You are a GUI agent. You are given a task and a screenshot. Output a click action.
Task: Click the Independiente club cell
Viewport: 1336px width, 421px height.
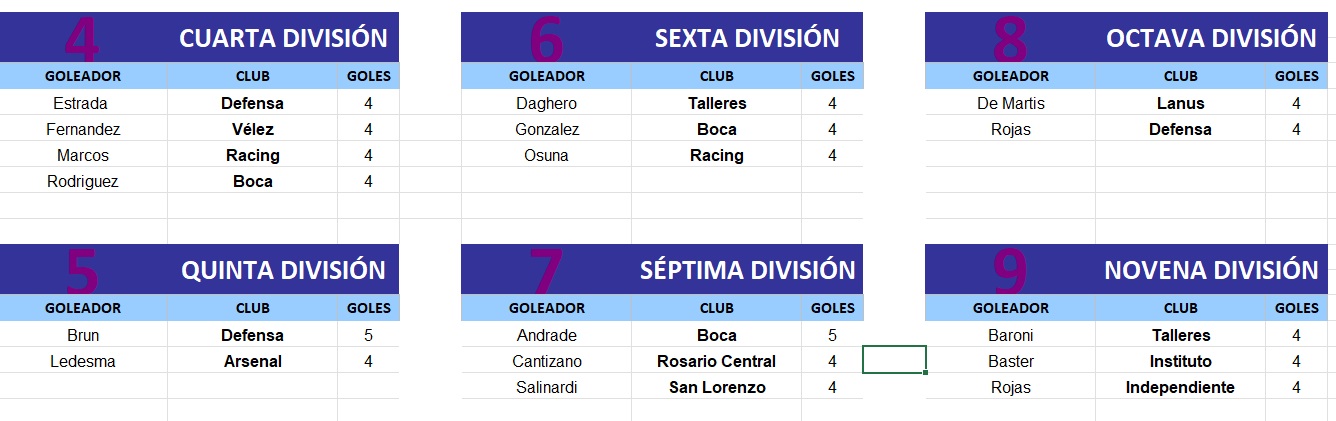coord(1180,387)
